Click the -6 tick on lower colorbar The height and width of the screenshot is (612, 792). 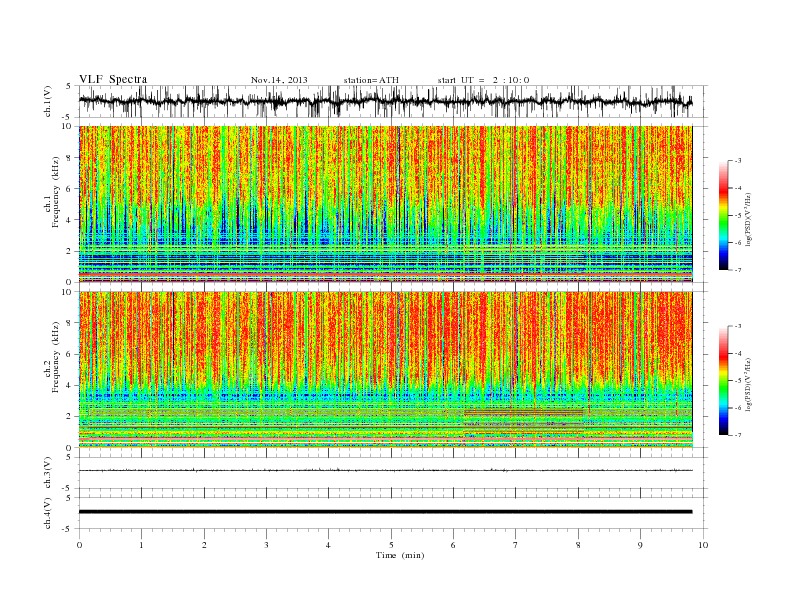[x=738, y=408]
